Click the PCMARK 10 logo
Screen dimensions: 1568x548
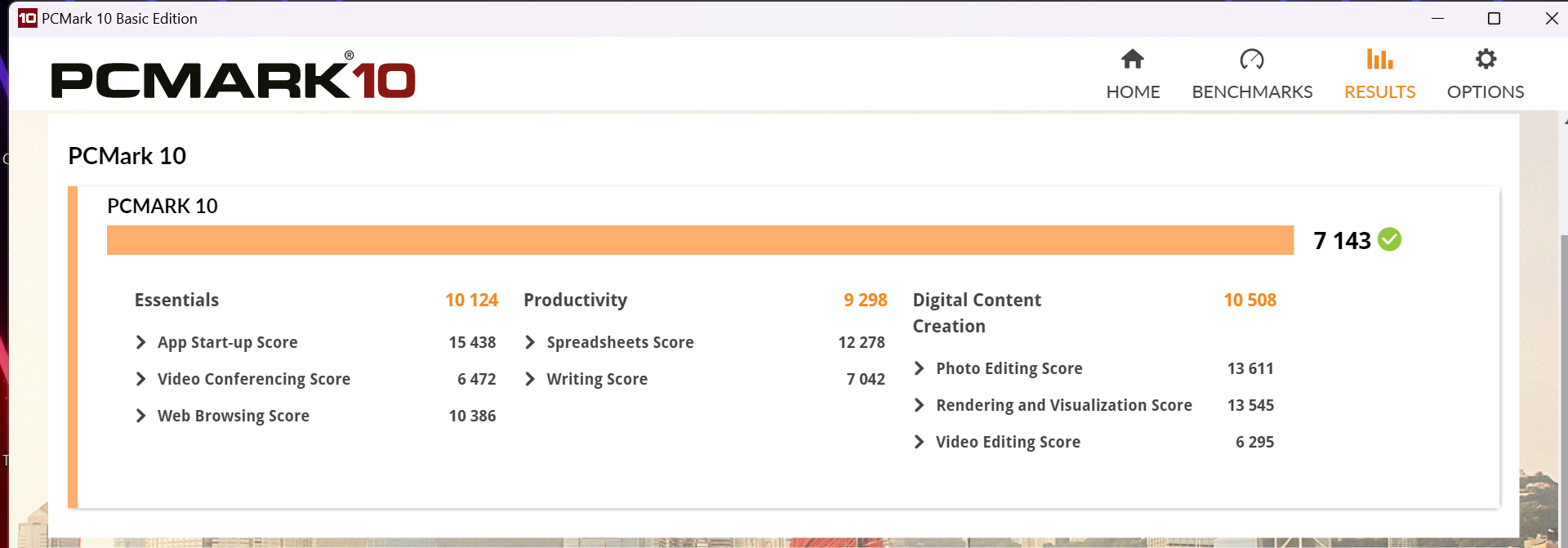pos(233,76)
